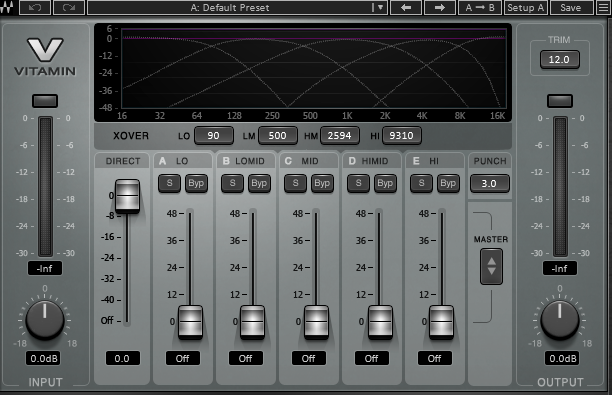This screenshot has height=395, width=612.
Task: Solo the D HIMID band
Action: point(358,183)
